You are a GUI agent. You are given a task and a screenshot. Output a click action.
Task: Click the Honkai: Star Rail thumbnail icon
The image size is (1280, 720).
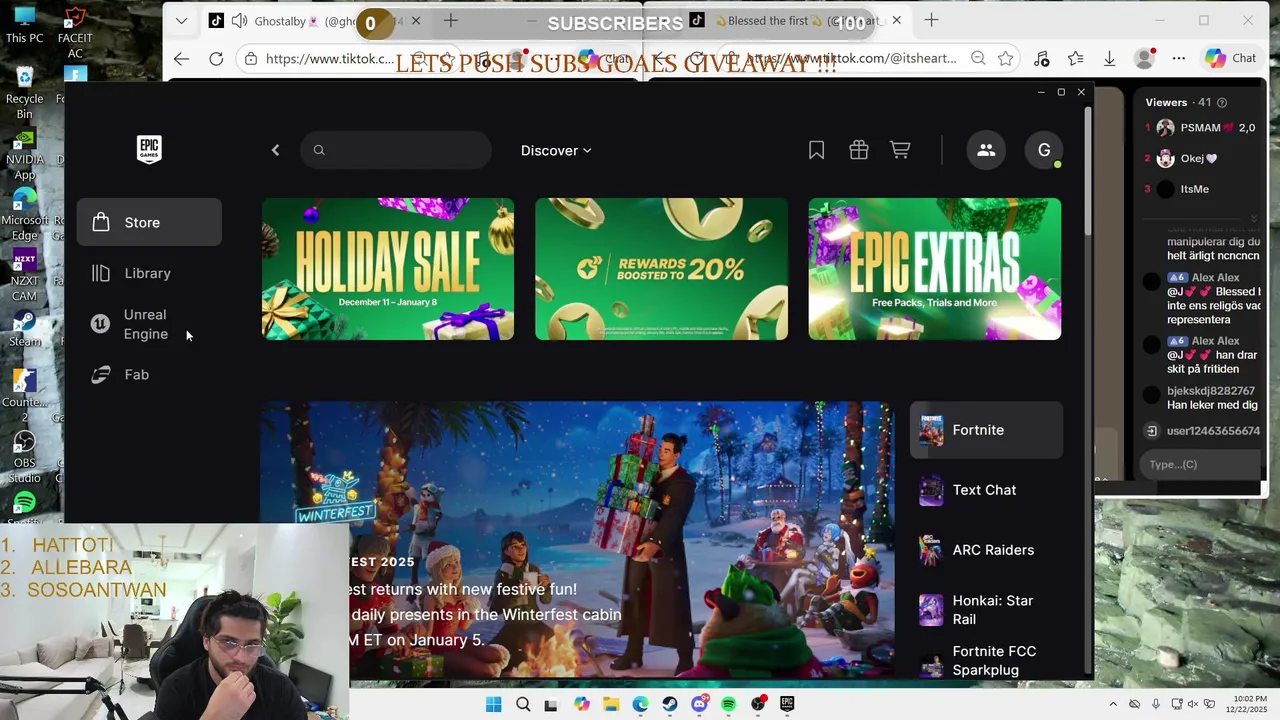point(931,610)
